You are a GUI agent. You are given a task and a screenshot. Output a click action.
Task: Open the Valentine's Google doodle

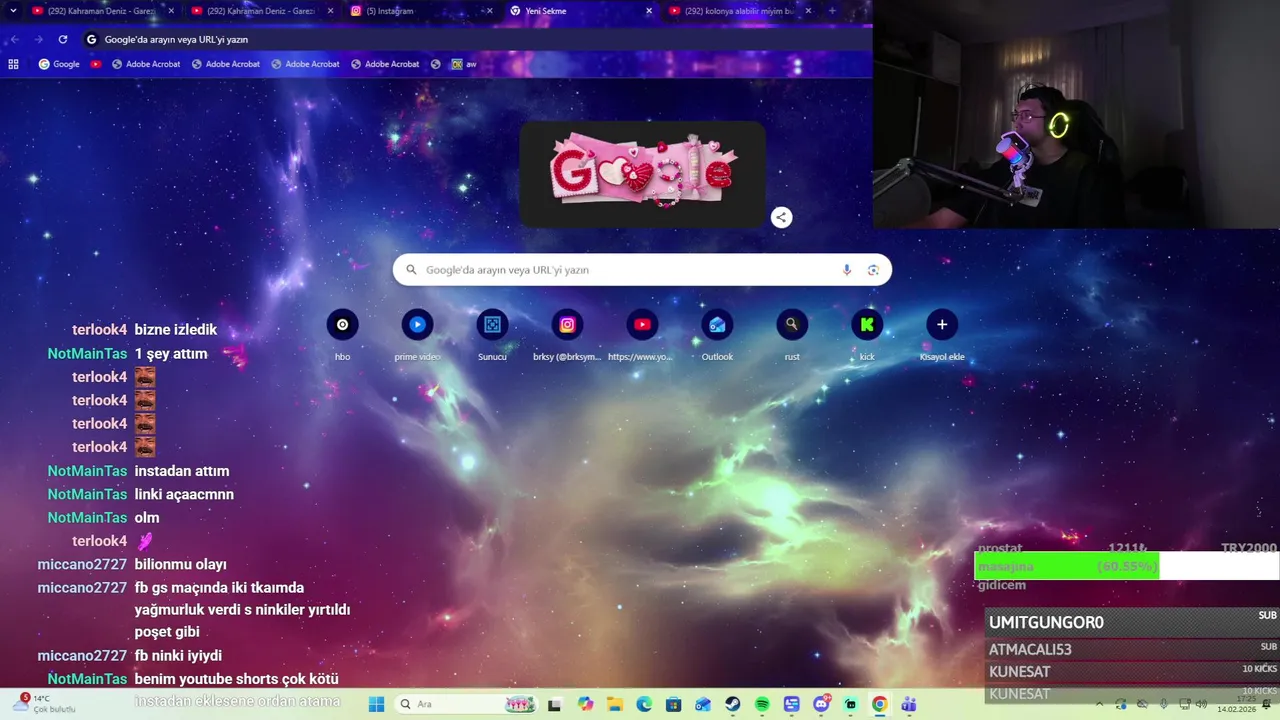coord(642,172)
